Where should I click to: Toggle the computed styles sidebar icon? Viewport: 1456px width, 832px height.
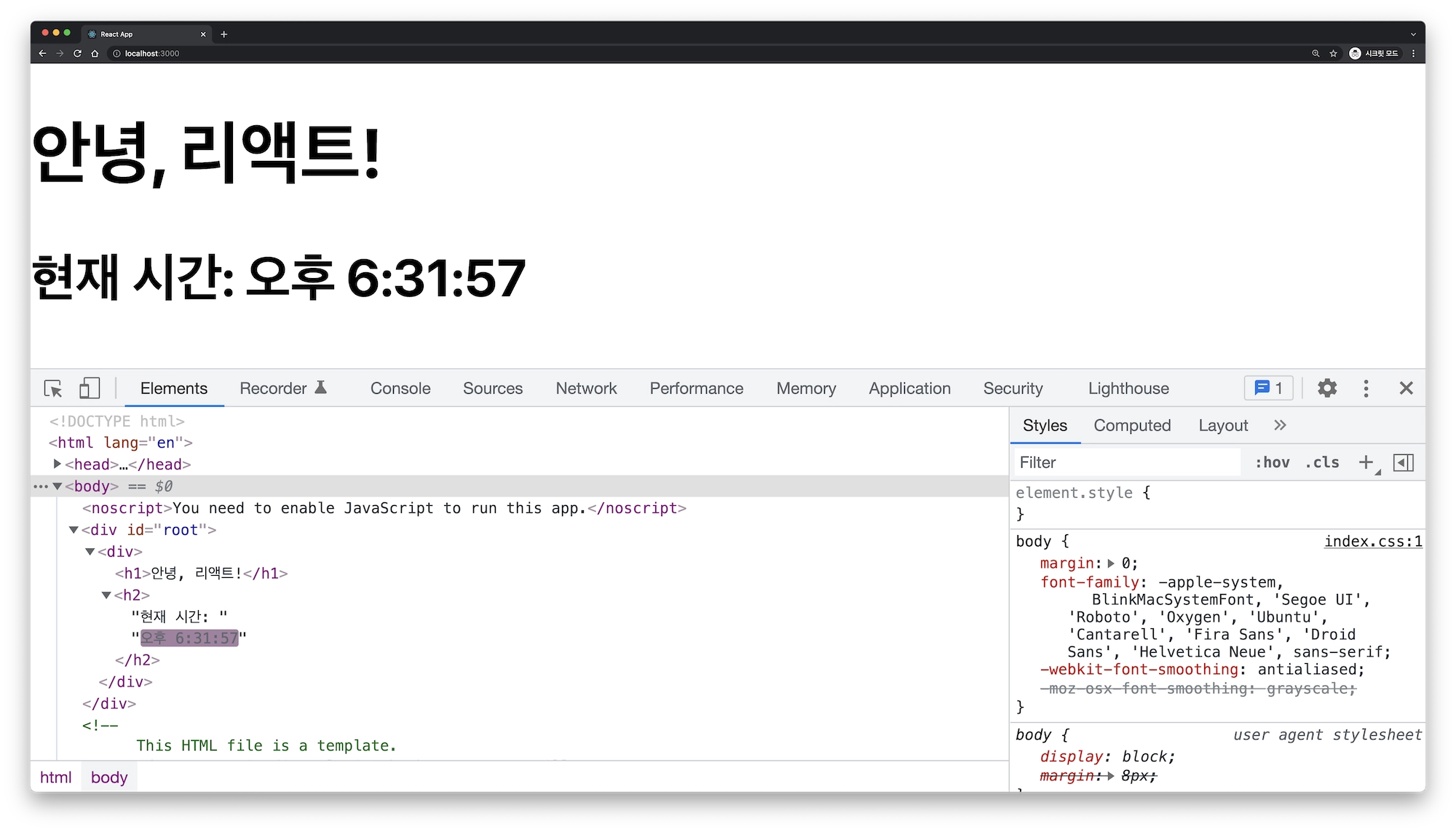pyautogui.click(x=1403, y=462)
